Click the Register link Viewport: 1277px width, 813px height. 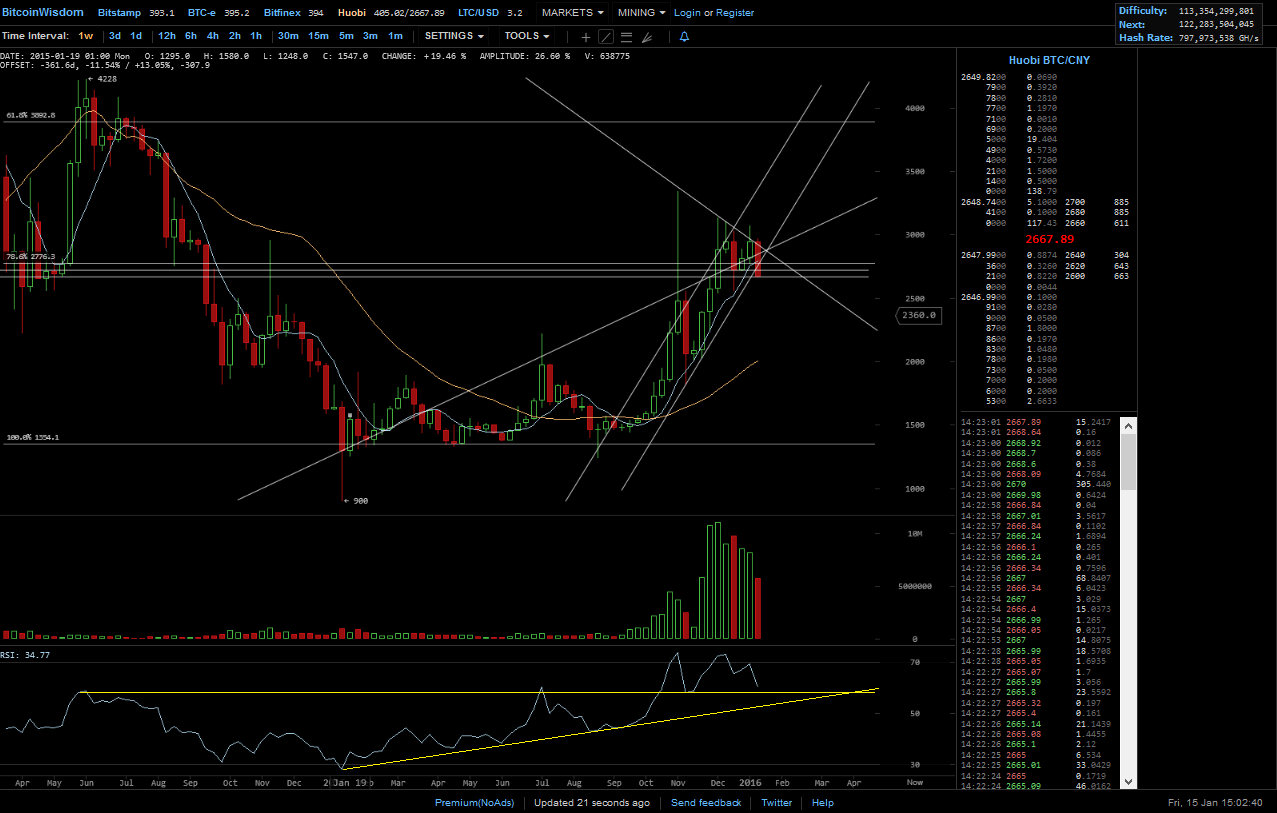(x=735, y=13)
